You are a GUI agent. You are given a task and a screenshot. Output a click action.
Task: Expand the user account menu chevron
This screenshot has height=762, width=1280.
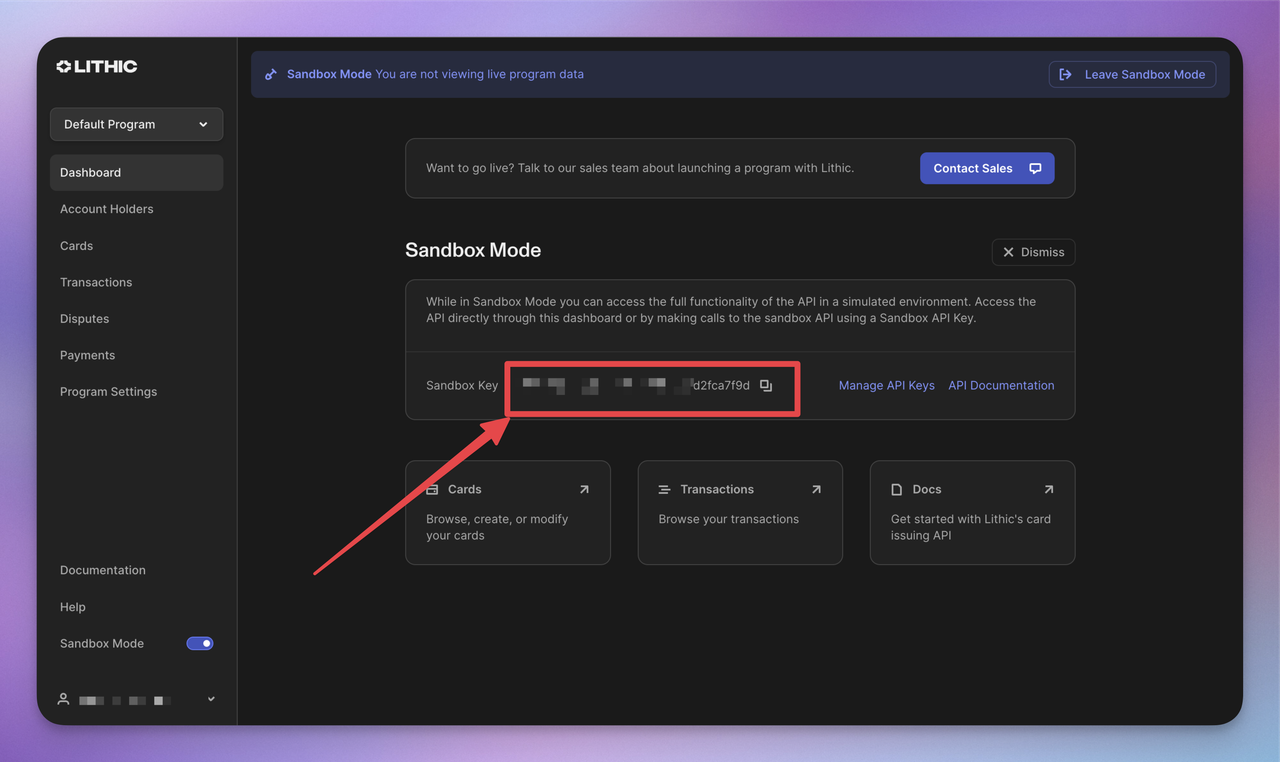pos(211,699)
